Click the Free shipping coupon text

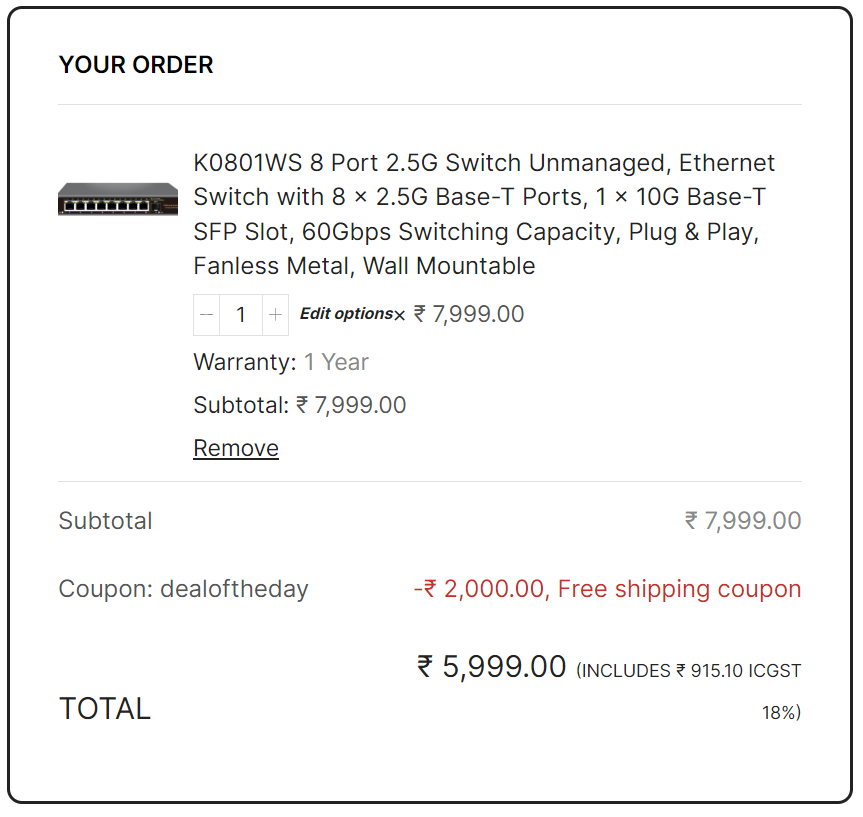point(679,589)
